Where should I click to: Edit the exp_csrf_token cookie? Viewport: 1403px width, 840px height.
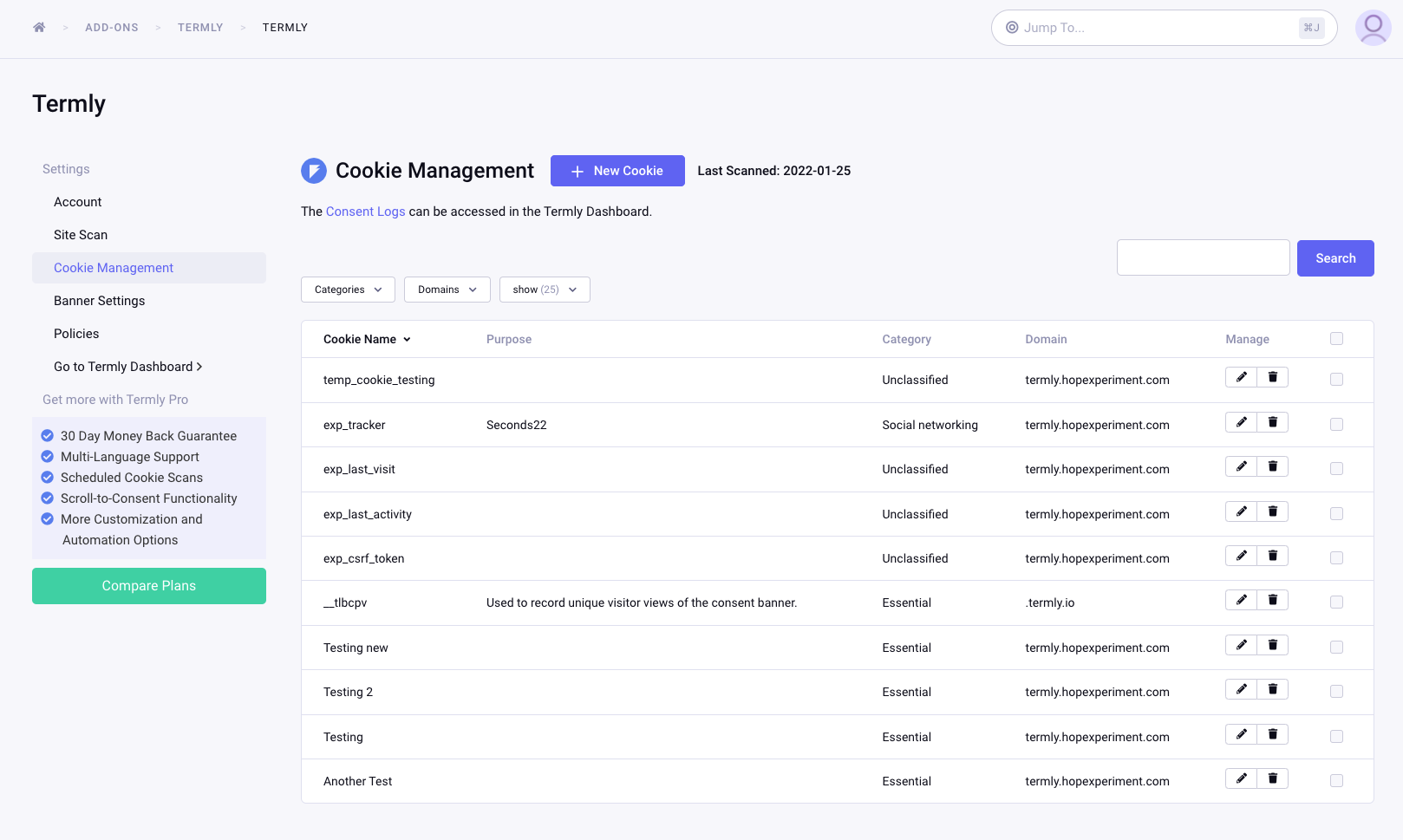[x=1241, y=556]
